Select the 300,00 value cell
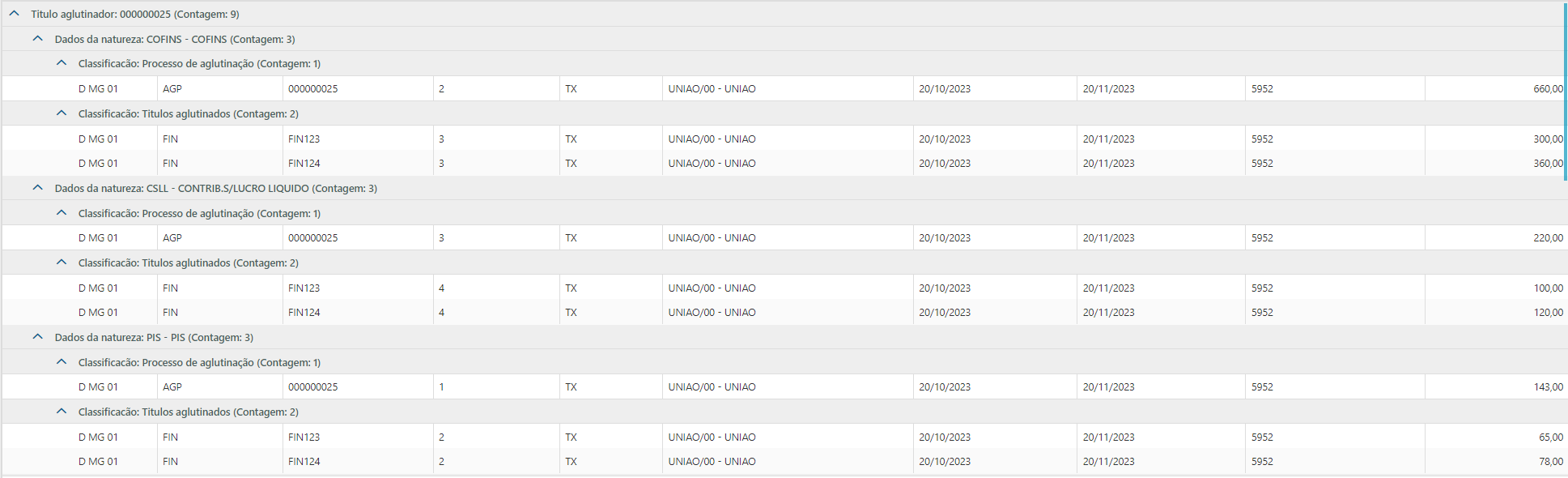The width and height of the screenshot is (1568, 478). [x=1547, y=139]
